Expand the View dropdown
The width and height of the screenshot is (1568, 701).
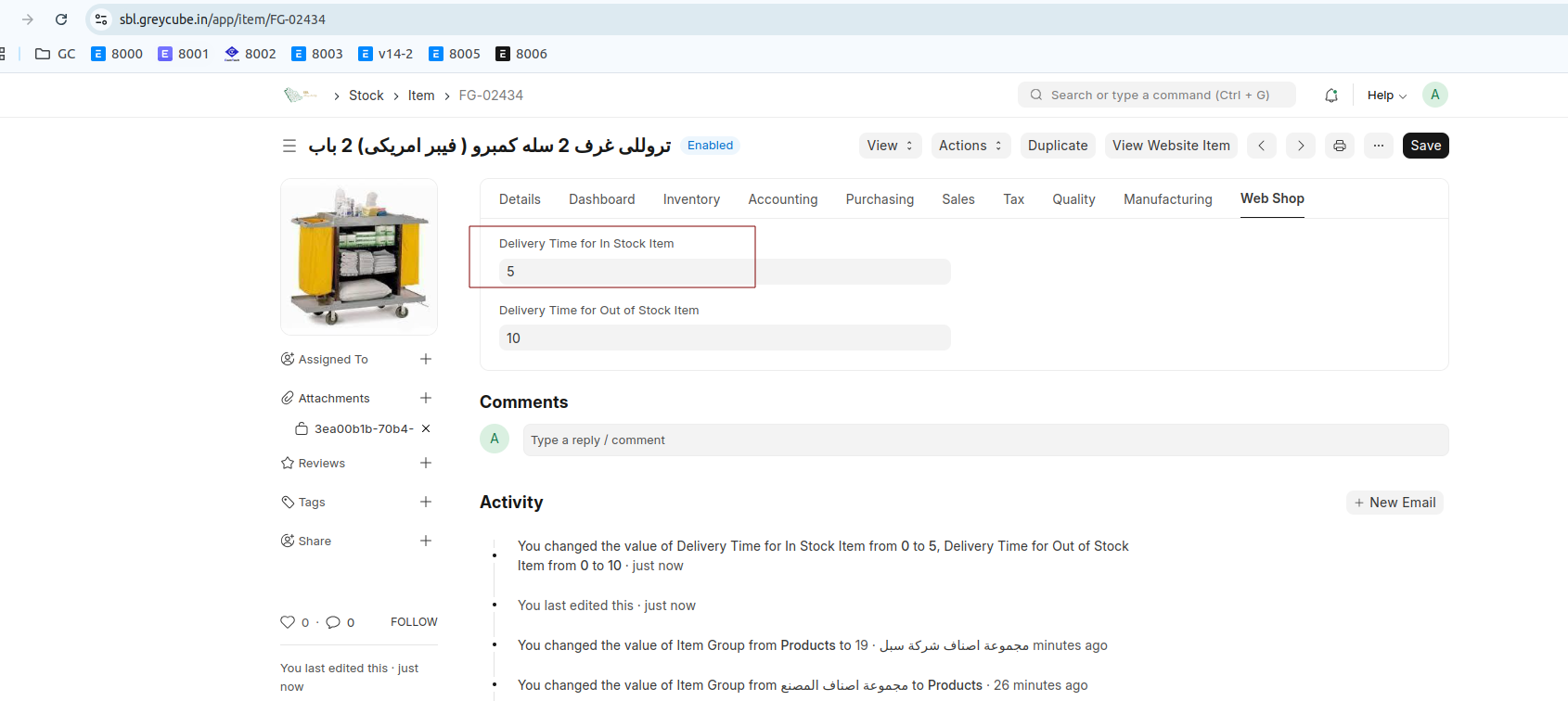coord(889,146)
